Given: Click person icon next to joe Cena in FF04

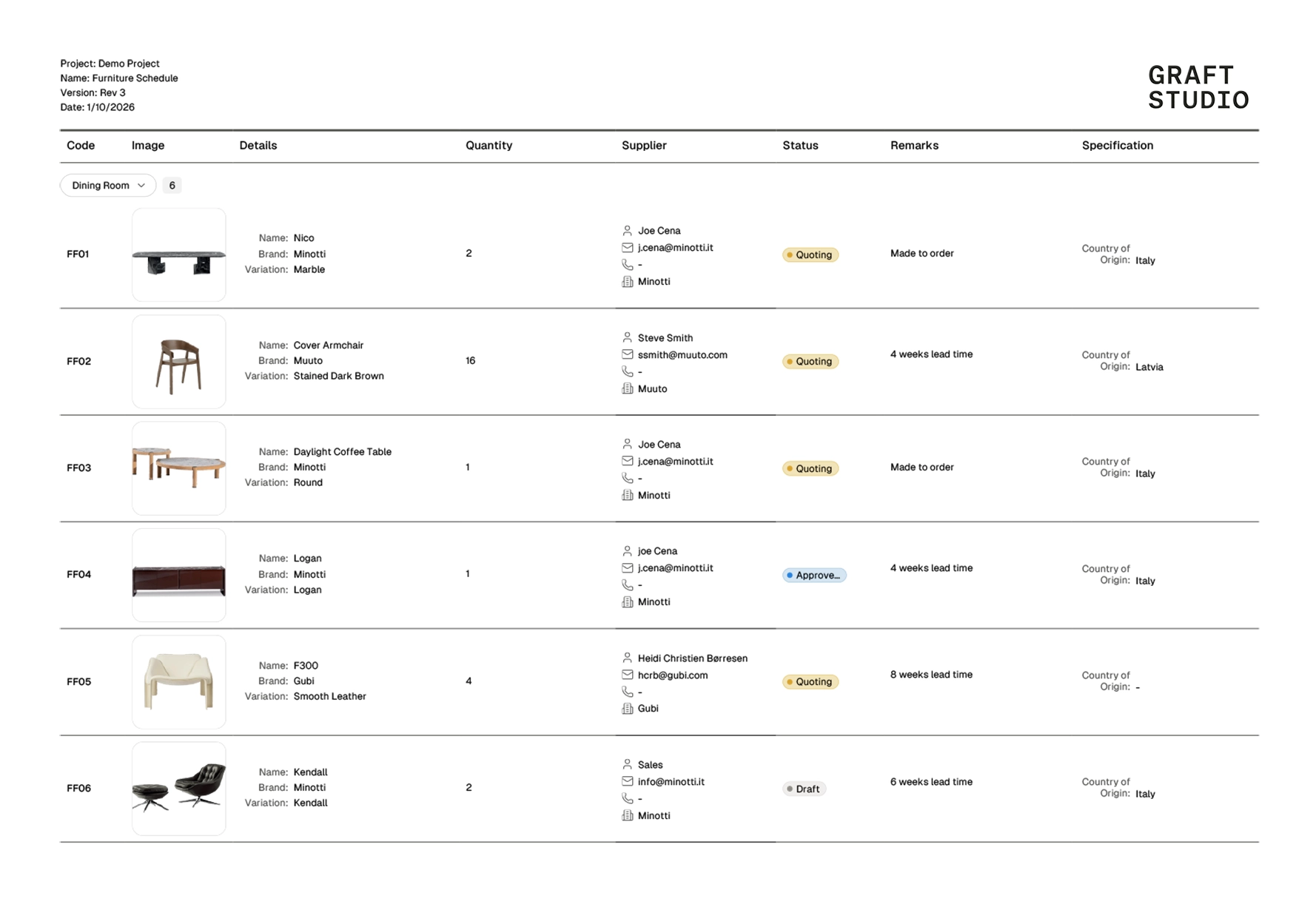Looking at the screenshot, I should [627, 551].
